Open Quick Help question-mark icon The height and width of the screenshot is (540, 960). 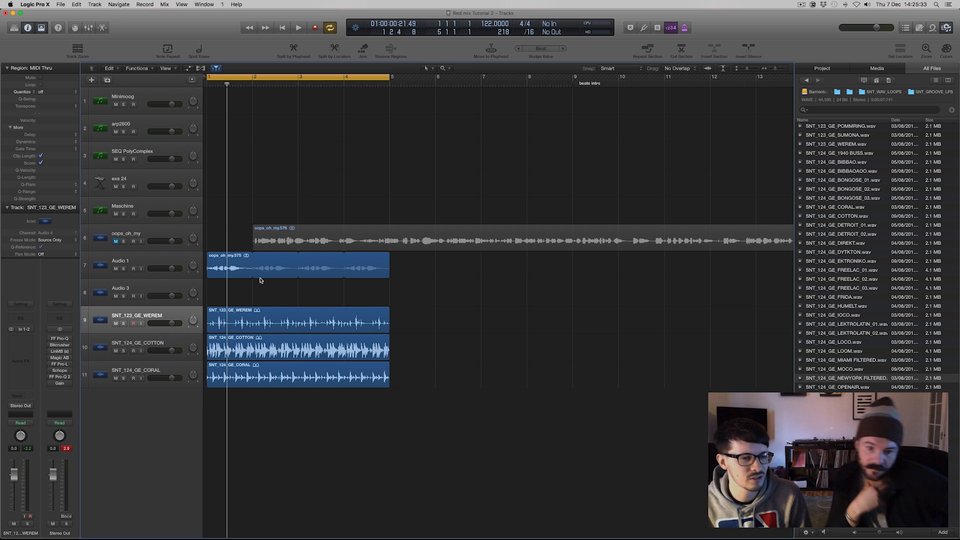(58, 28)
